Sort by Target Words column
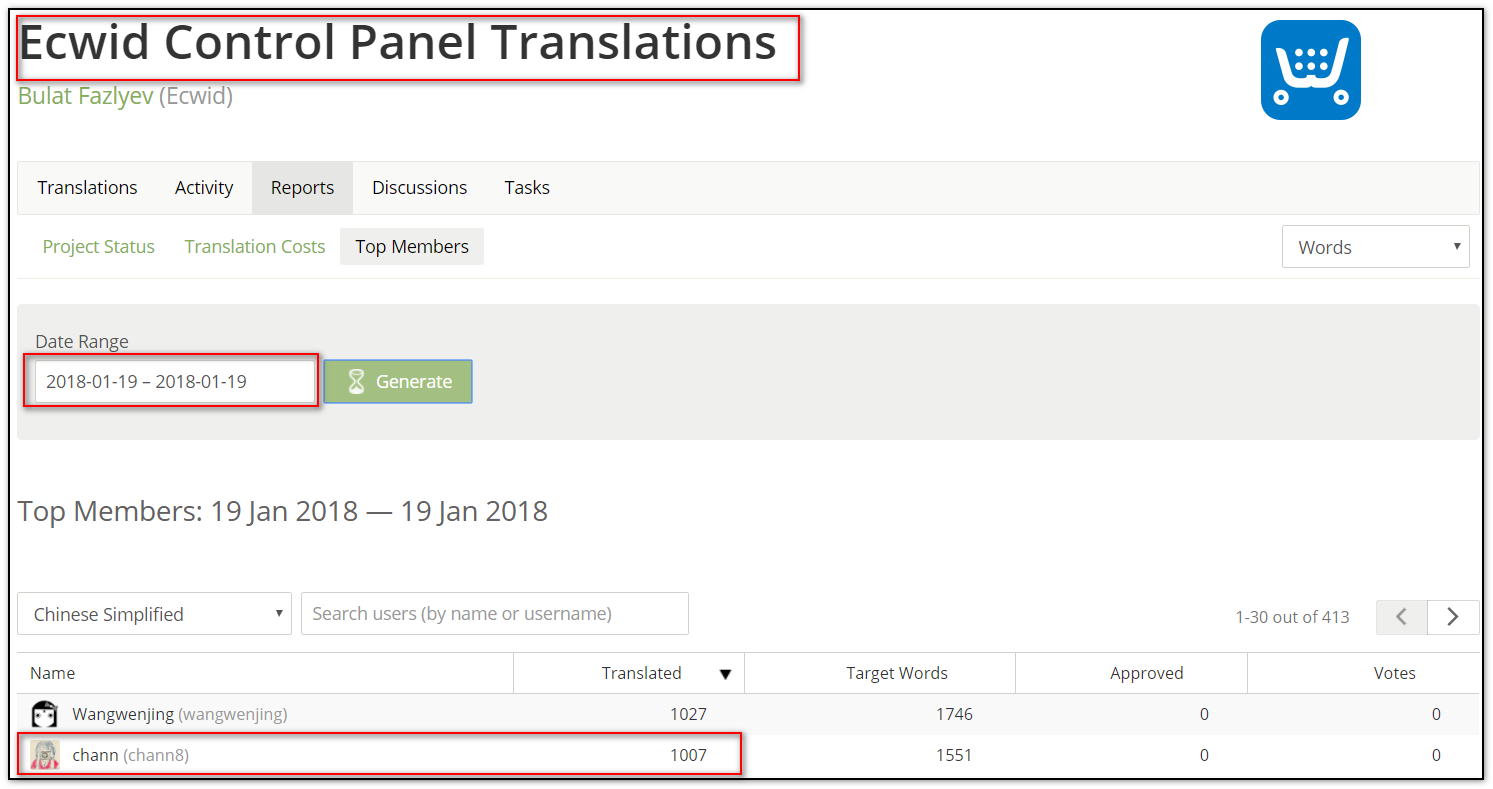This screenshot has width=1493, height=789. click(897, 673)
